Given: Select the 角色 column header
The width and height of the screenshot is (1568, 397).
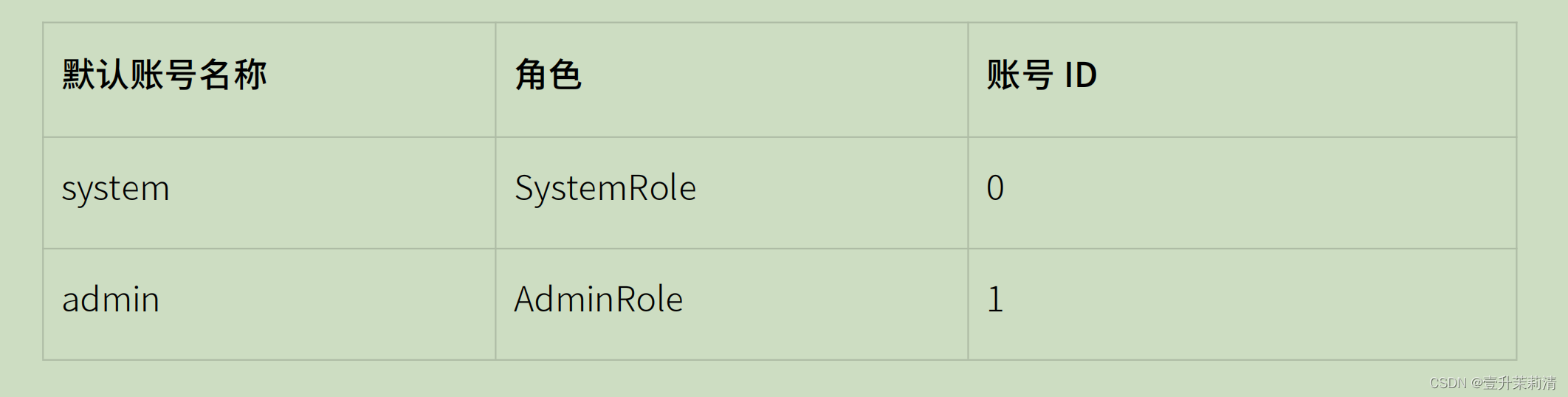Looking at the screenshot, I should [x=548, y=75].
